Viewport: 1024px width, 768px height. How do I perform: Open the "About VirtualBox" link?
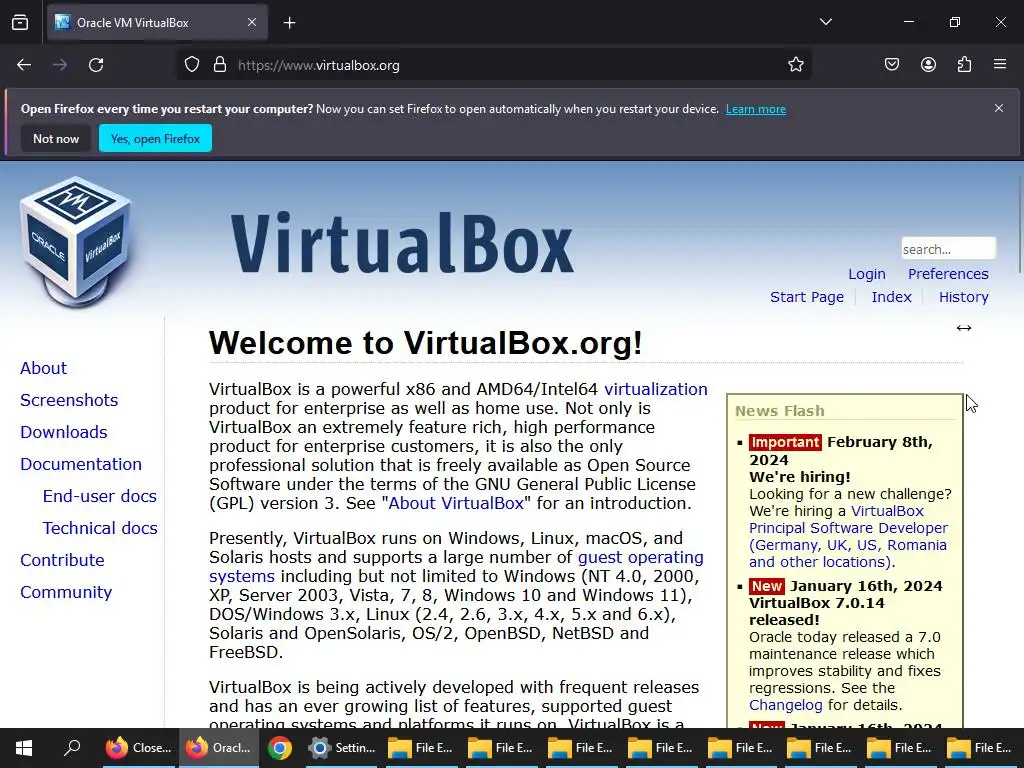(x=456, y=504)
